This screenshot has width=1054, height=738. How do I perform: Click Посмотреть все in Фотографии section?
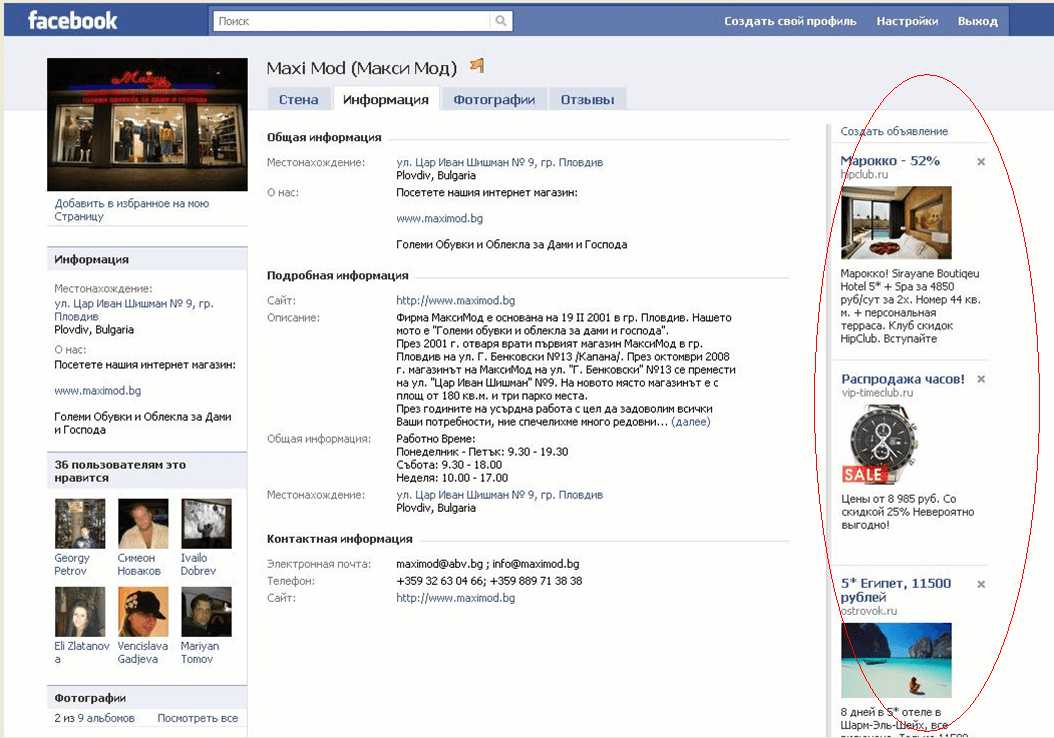[x=198, y=718]
